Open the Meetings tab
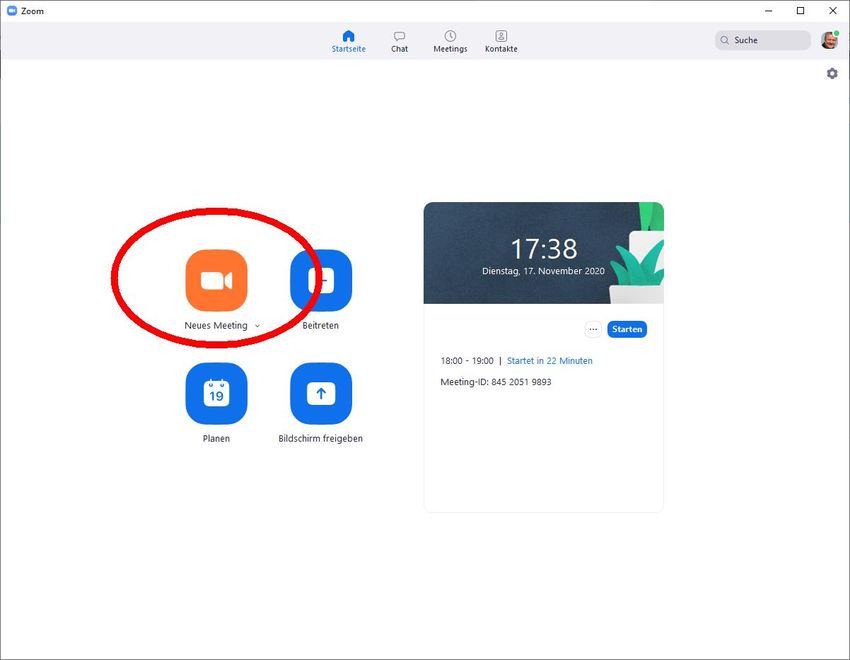This screenshot has width=850, height=660. point(450,41)
